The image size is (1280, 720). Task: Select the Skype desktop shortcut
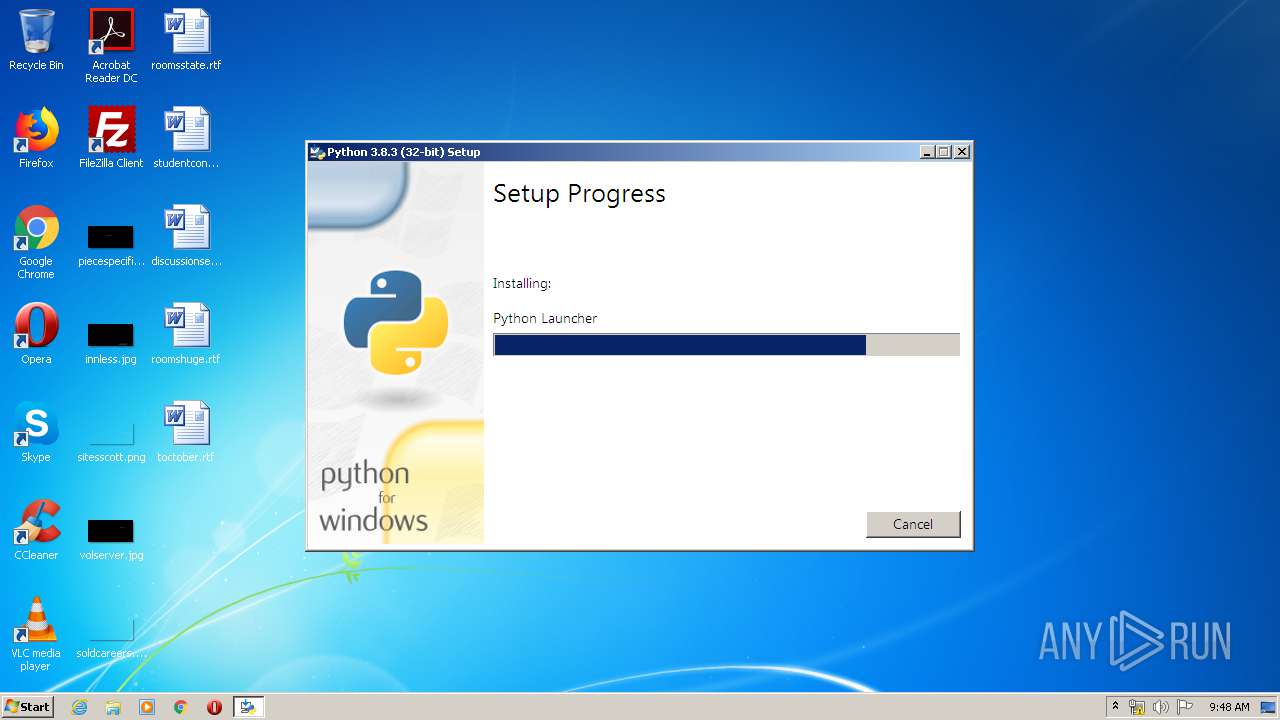click(36, 432)
